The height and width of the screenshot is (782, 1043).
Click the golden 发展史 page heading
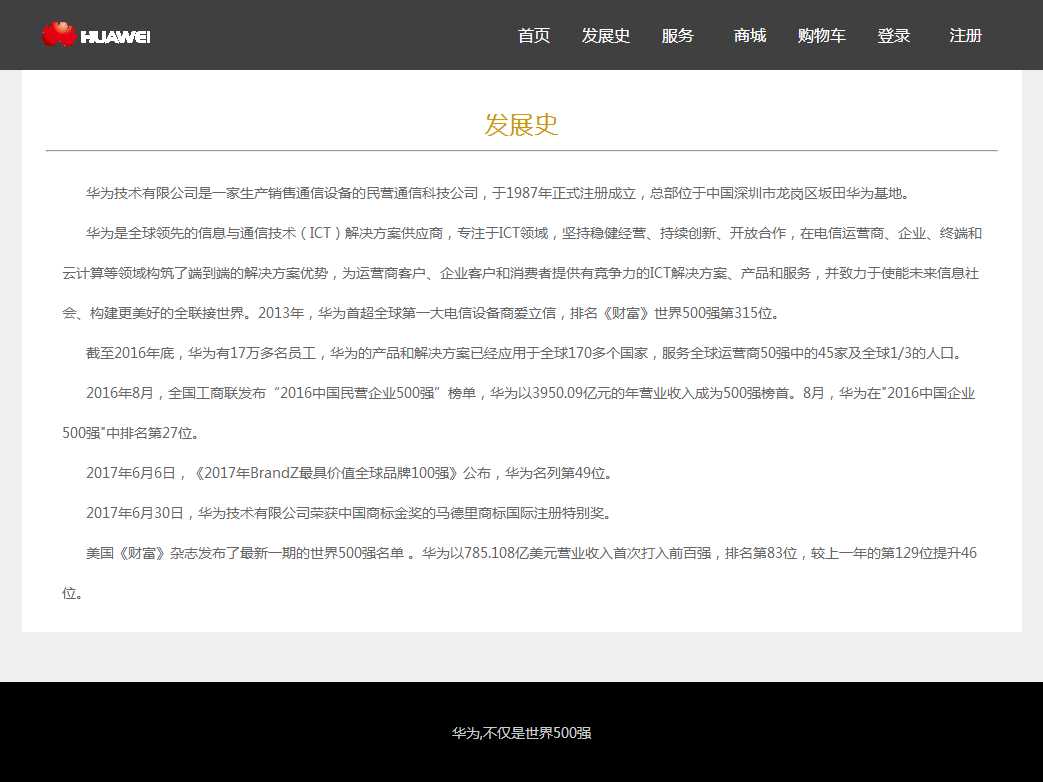521,125
